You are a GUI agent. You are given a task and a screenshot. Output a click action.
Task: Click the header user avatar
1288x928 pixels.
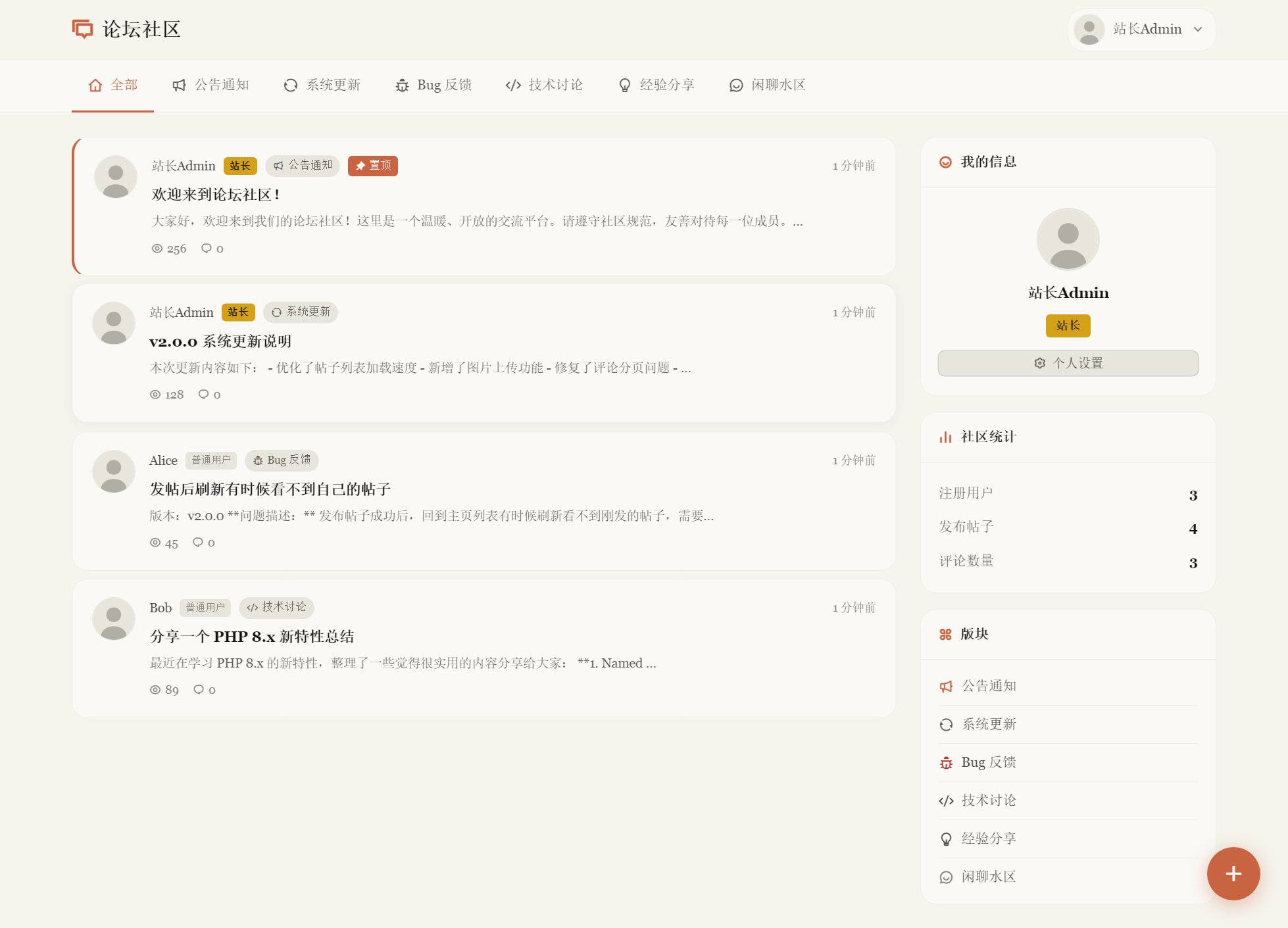pyautogui.click(x=1089, y=29)
